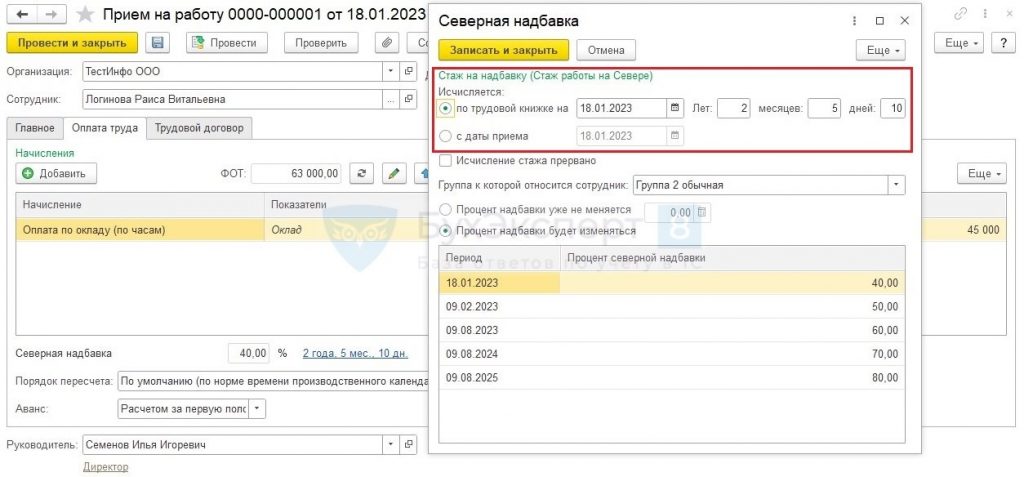The image size is (1024, 477).
Task: Click the Начисление column header
Action: pos(140,205)
